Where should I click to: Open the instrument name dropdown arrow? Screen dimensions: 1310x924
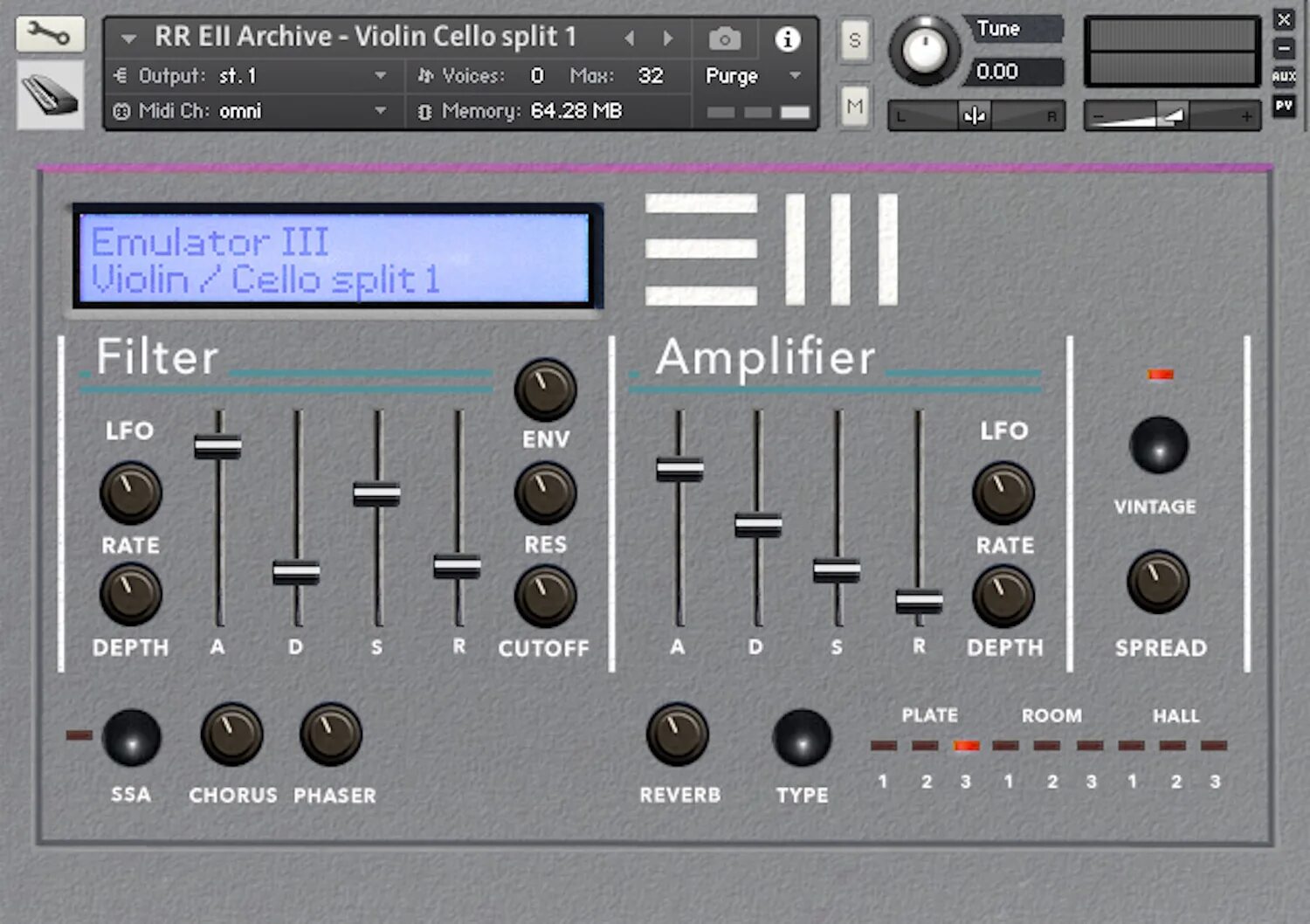coord(129,38)
